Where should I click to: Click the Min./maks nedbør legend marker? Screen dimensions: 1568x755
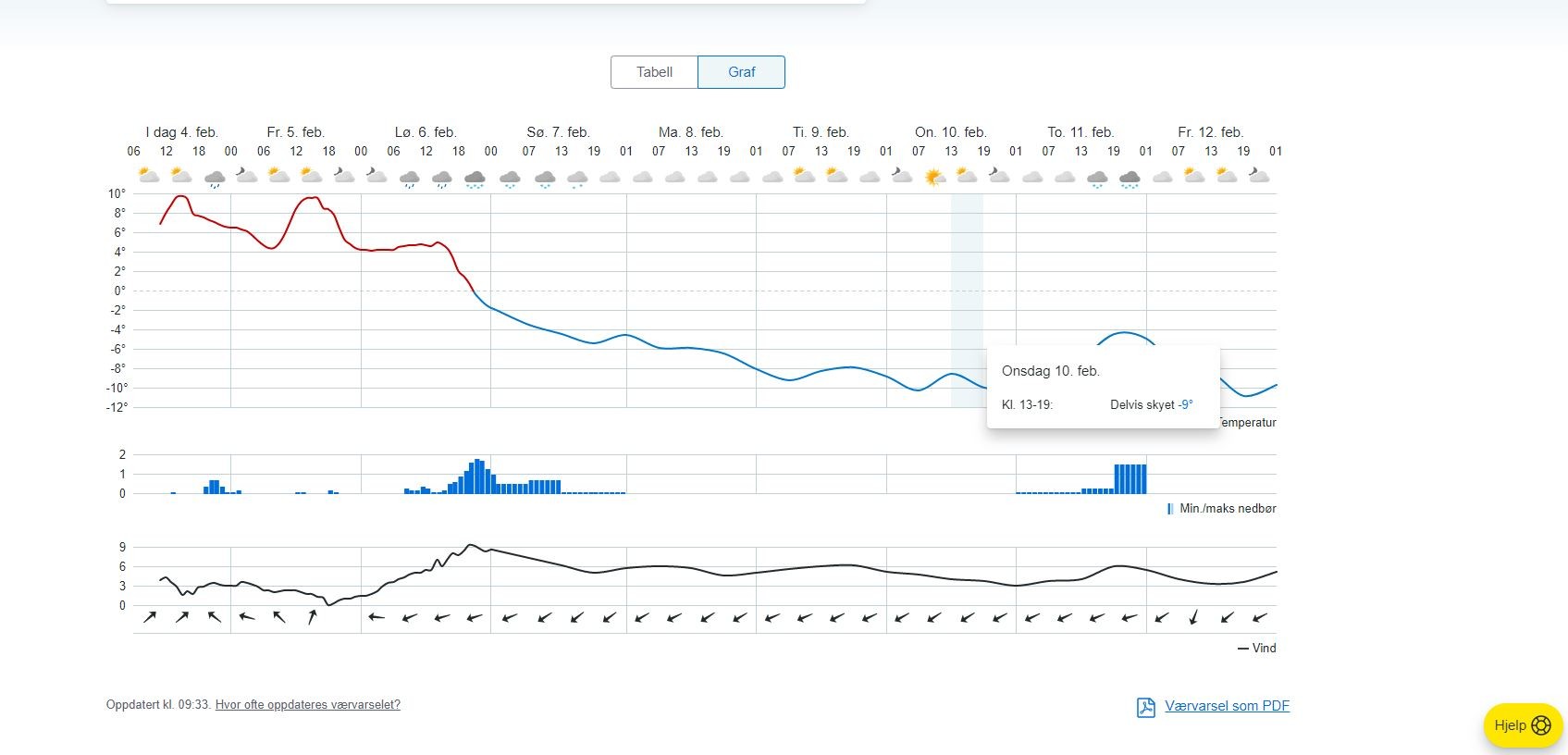pos(1170,509)
